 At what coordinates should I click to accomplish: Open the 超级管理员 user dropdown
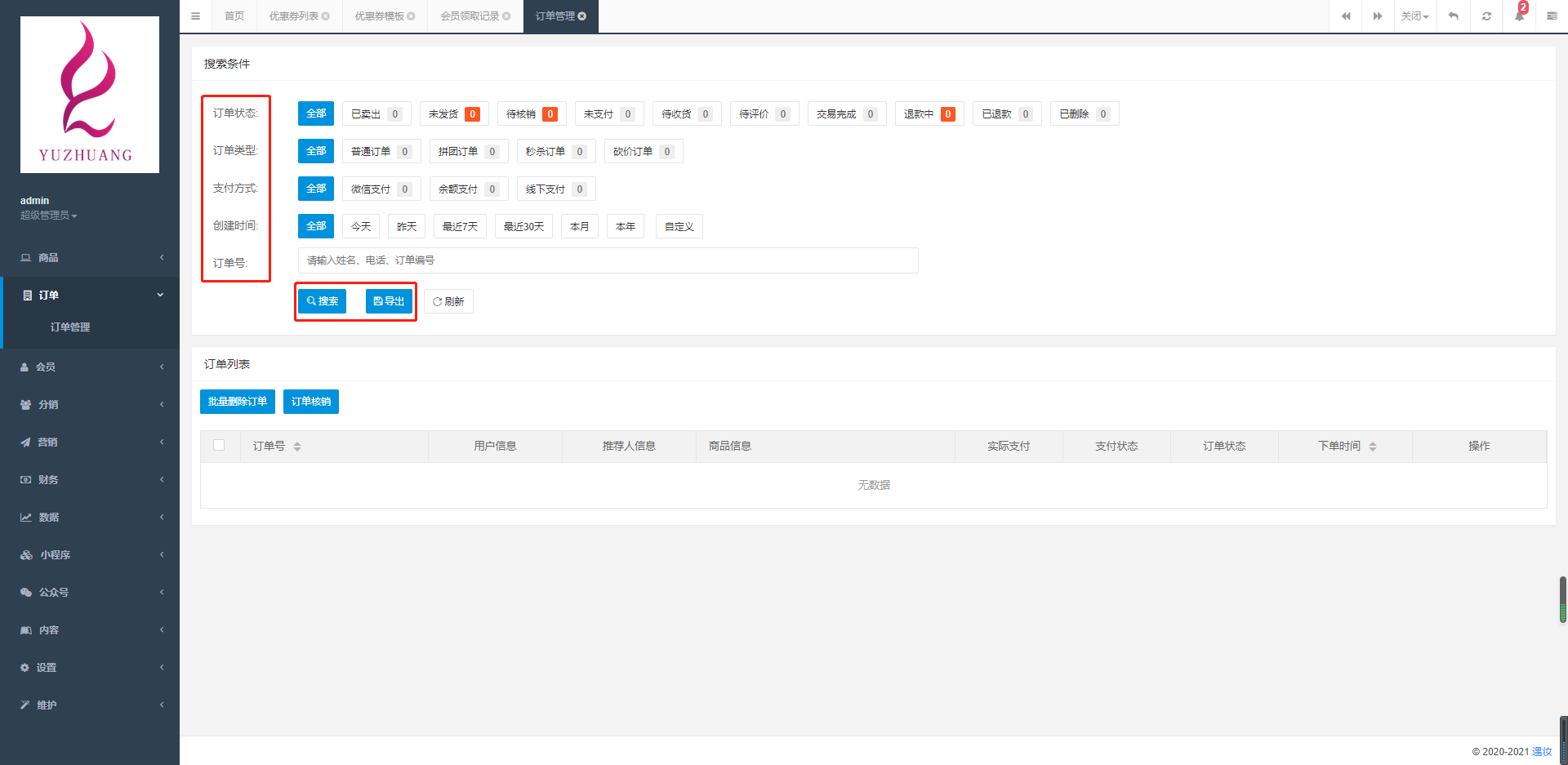[x=49, y=216]
